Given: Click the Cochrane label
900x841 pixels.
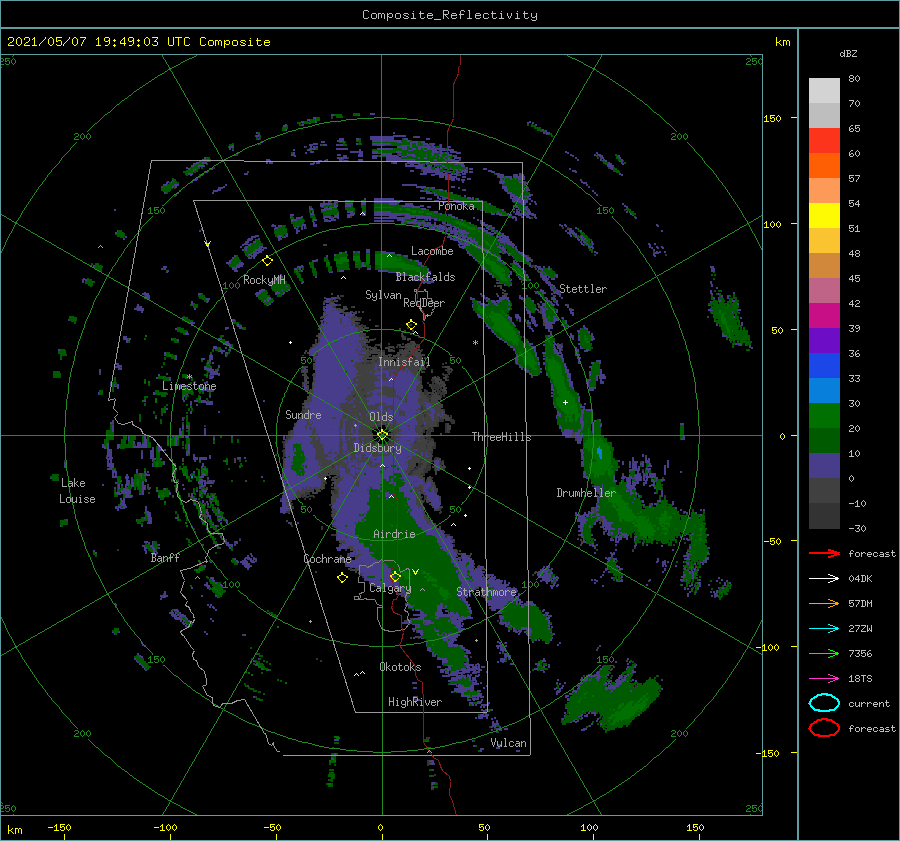Looking at the screenshot, I should pyautogui.click(x=327, y=559).
